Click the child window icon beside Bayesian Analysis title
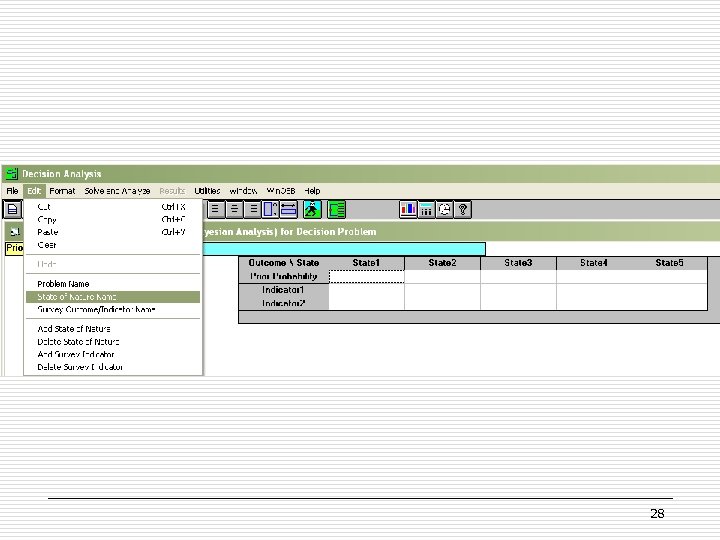This screenshot has height=540, width=720. (x=15, y=232)
